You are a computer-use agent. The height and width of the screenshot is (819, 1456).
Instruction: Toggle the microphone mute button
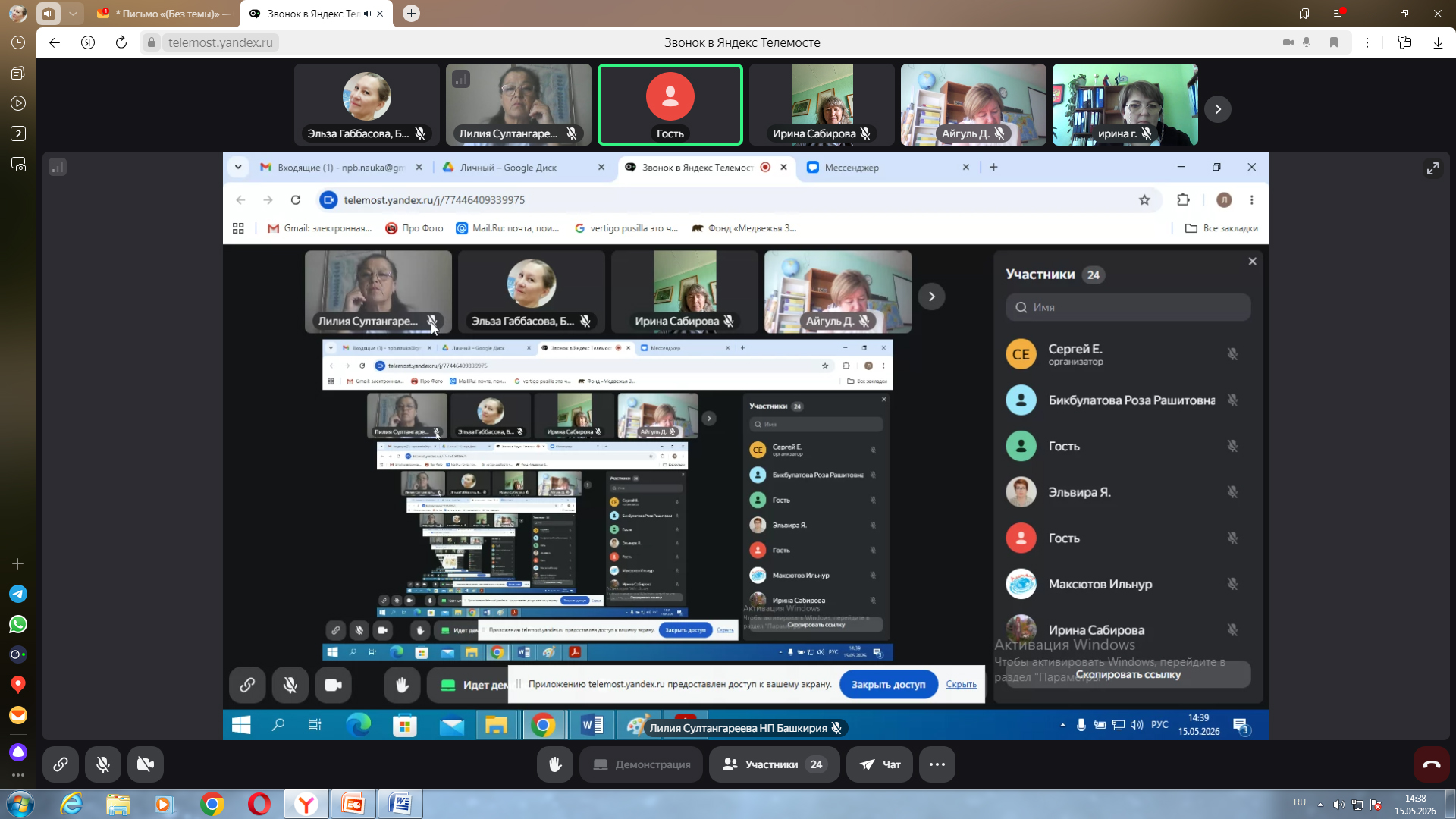pos(103,764)
